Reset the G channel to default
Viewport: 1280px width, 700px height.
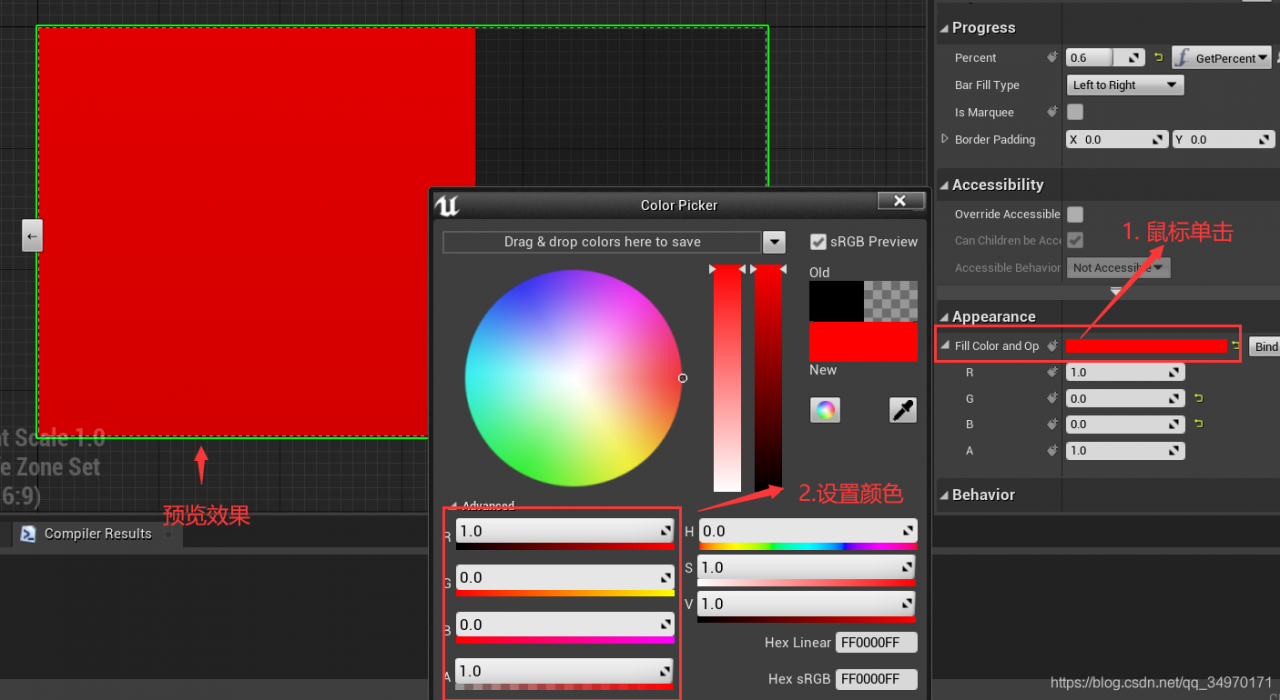1198,398
